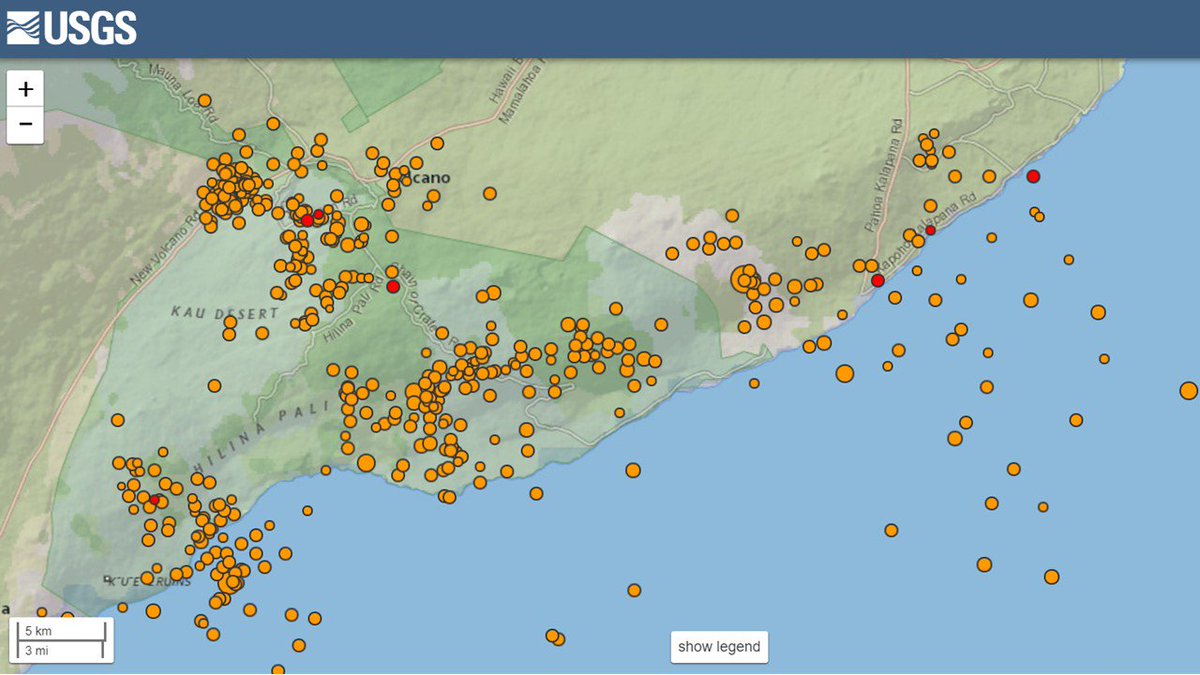The width and height of the screenshot is (1200, 675).
Task: Zoom out using the minus button
Action: pos(24,125)
